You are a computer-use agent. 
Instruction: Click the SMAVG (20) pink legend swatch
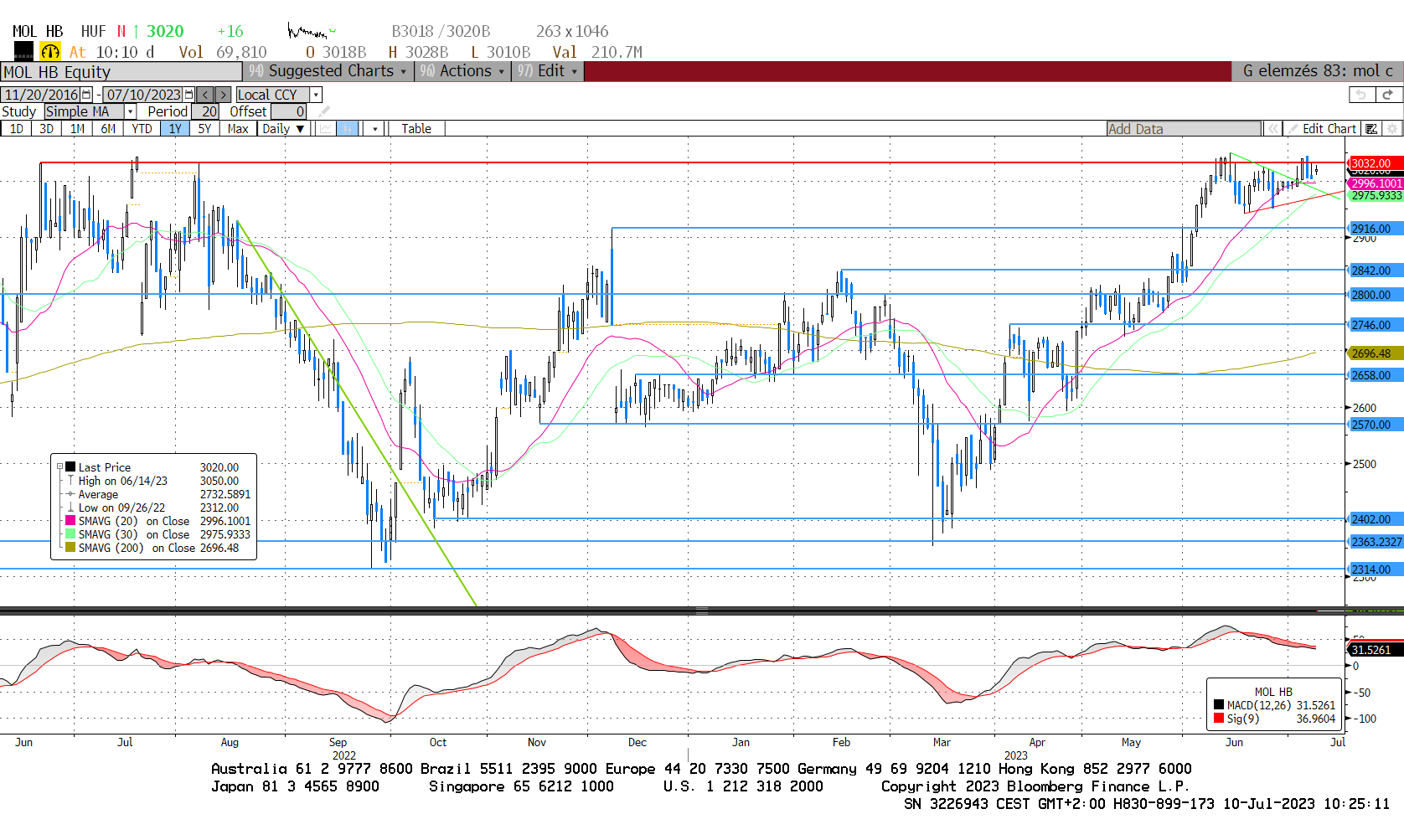click(x=70, y=521)
